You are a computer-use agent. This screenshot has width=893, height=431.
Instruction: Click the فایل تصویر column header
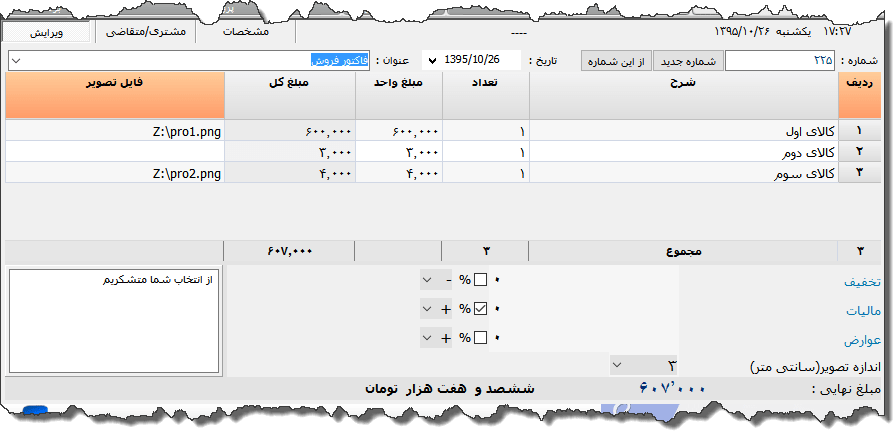pos(115,95)
